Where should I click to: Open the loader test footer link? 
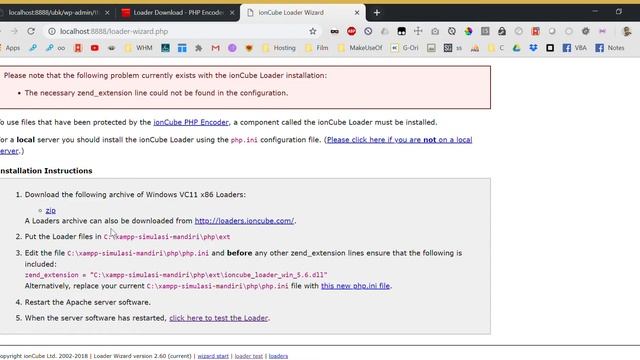[x=249, y=356]
